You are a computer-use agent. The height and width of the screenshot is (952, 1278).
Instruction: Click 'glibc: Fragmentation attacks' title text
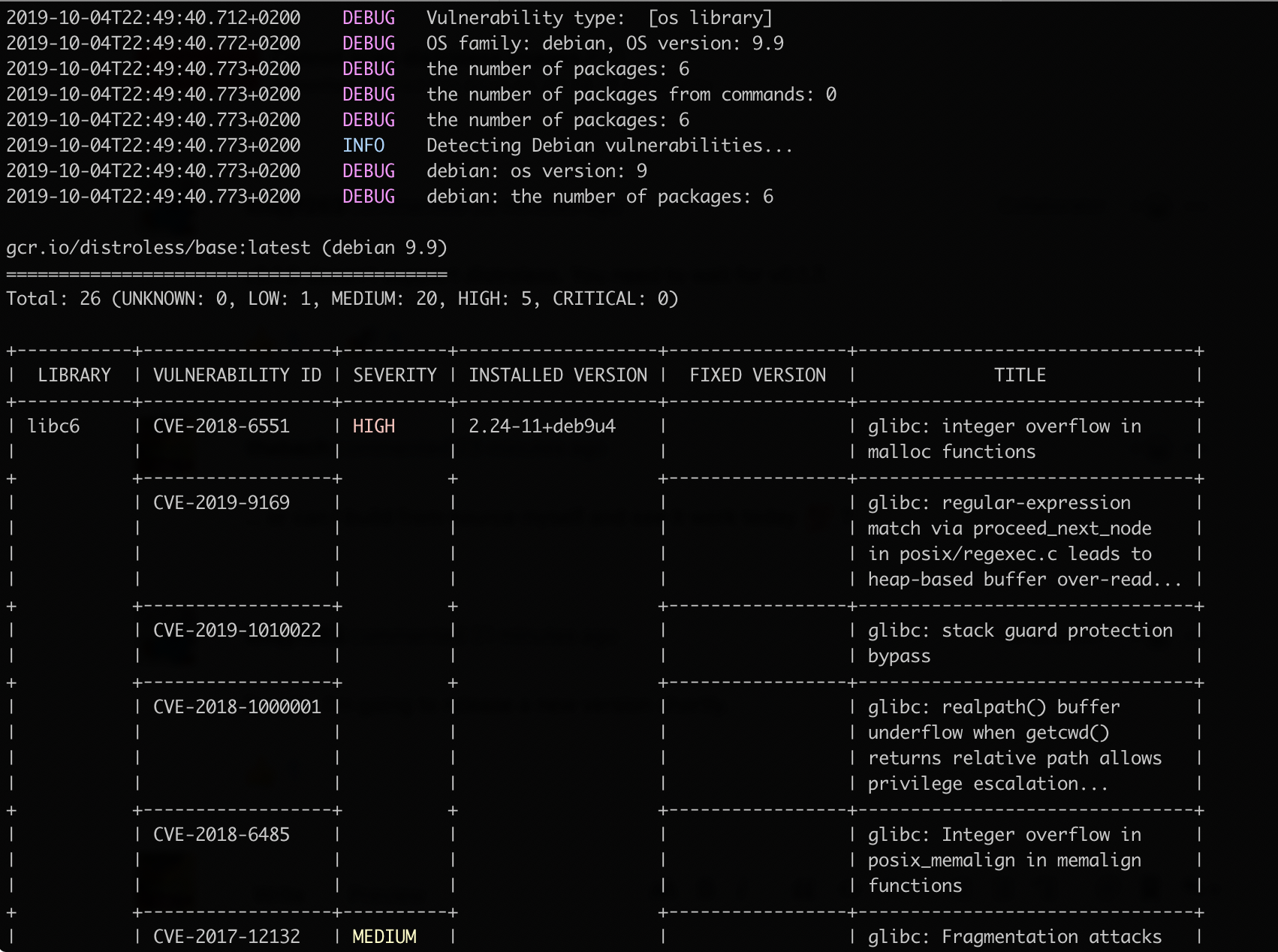pyautogui.click(x=1015, y=937)
